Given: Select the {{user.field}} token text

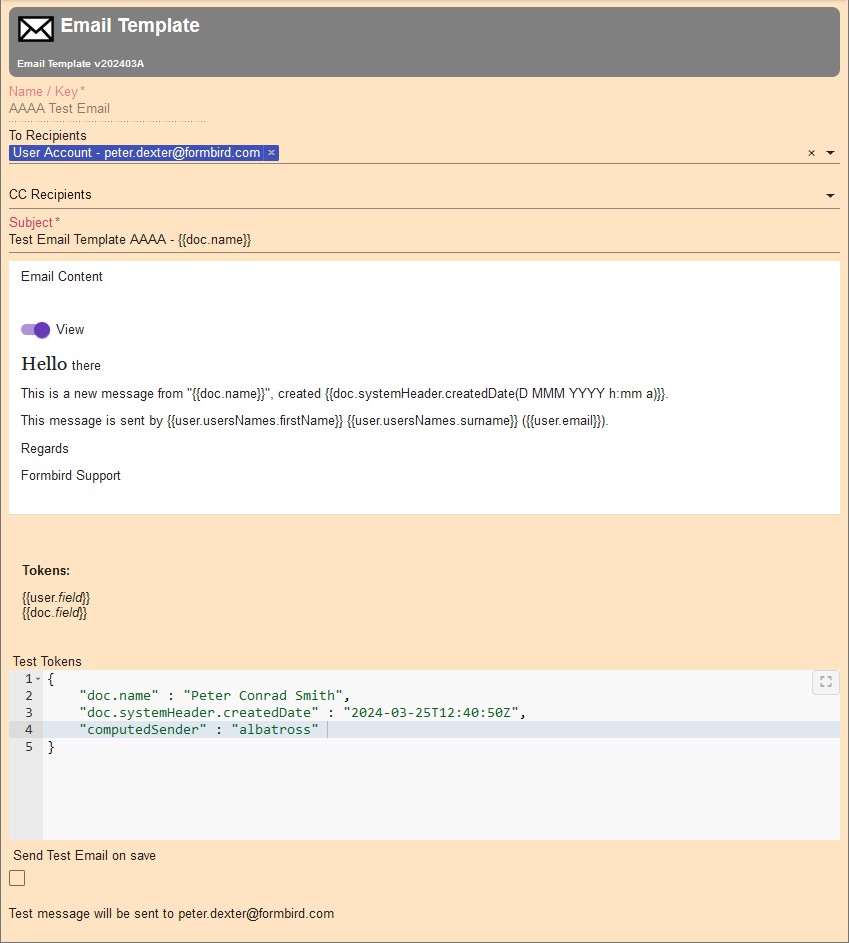Looking at the screenshot, I should click(x=54, y=596).
